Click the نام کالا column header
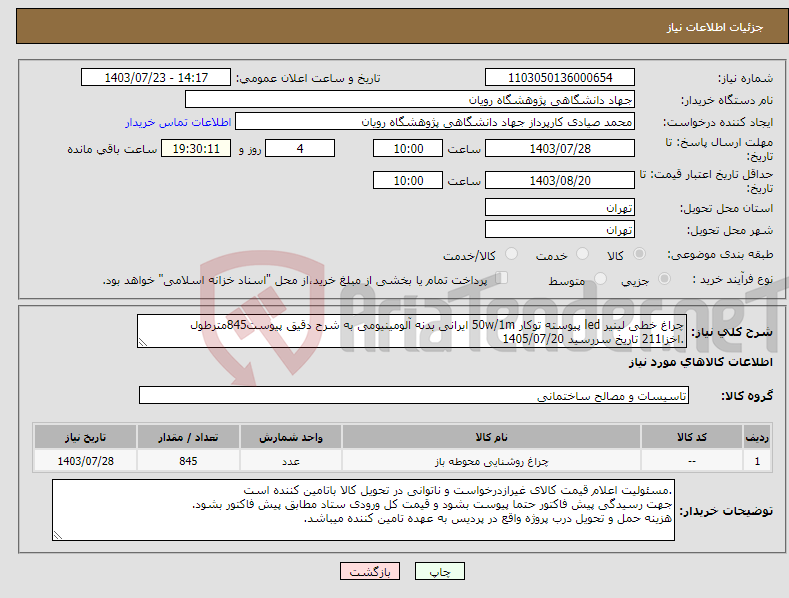Image resolution: width=789 pixels, height=598 pixels. (x=491, y=437)
